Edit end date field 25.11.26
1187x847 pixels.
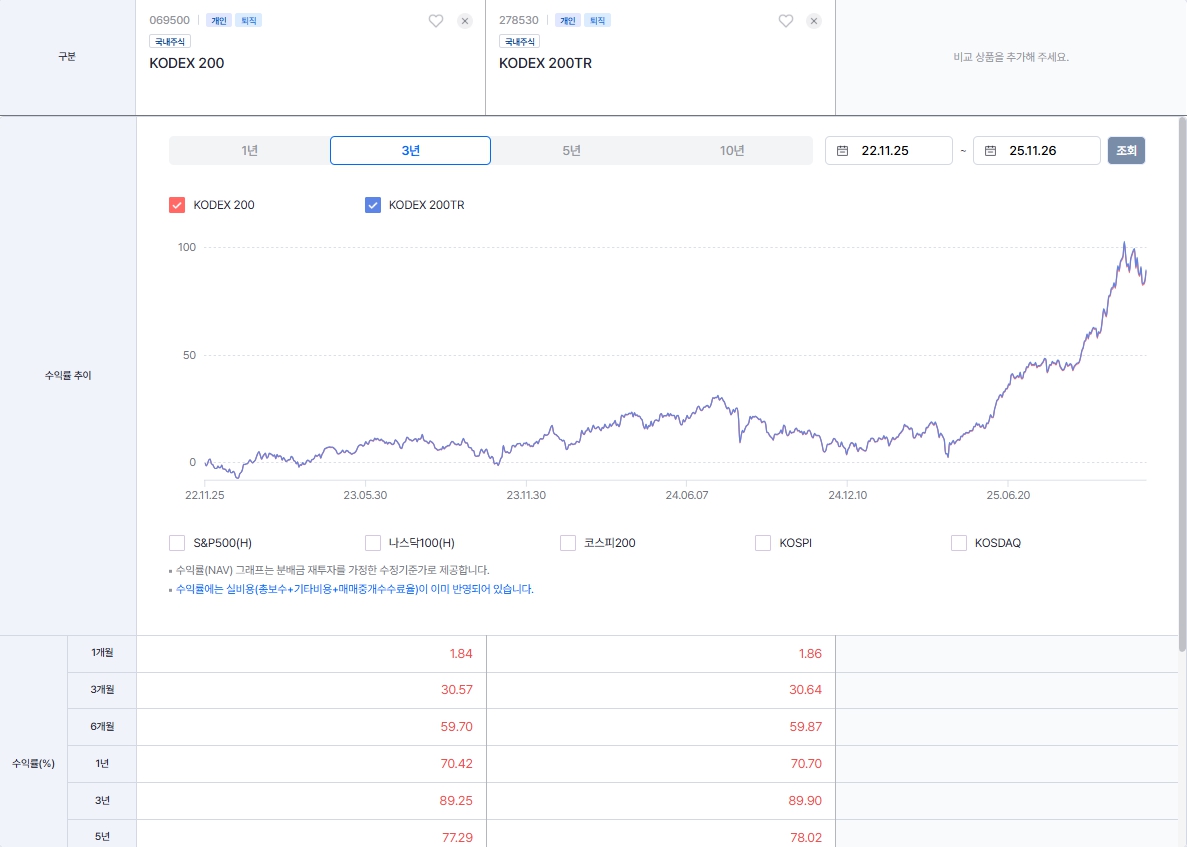tap(1037, 151)
